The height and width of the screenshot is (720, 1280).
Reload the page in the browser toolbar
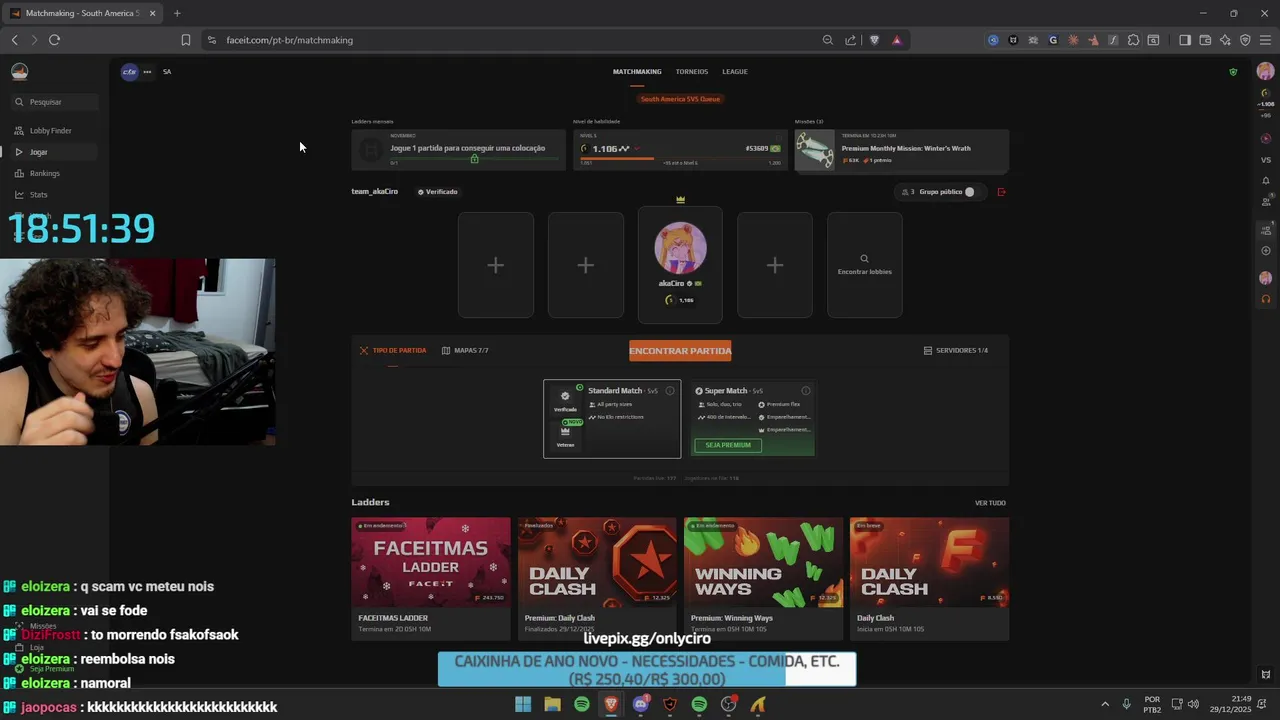(54, 40)
